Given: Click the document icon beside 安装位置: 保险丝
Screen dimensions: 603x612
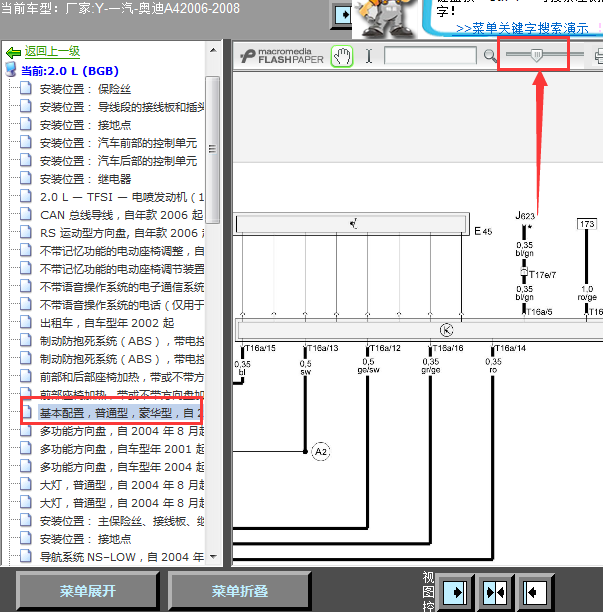Looking at the screenshot, I should click(x=26, y=89).
